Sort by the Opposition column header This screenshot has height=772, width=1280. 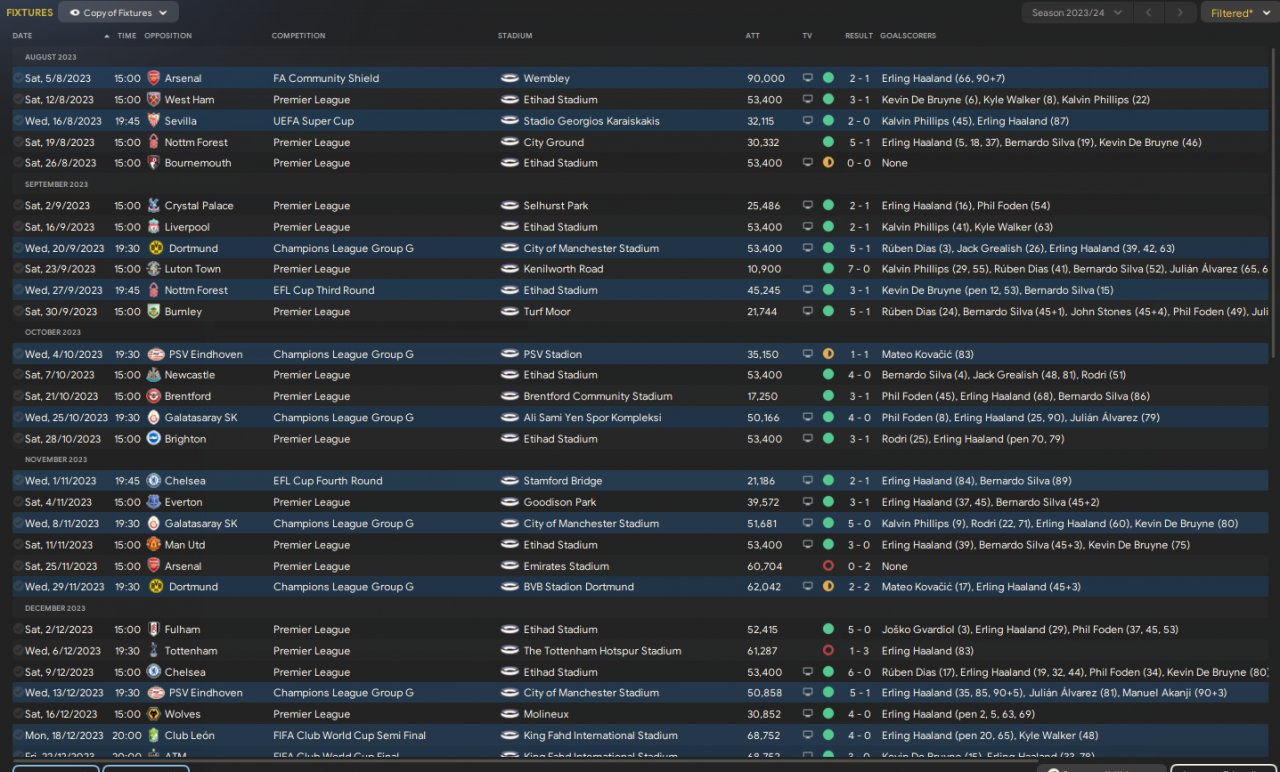click(168, 36)
